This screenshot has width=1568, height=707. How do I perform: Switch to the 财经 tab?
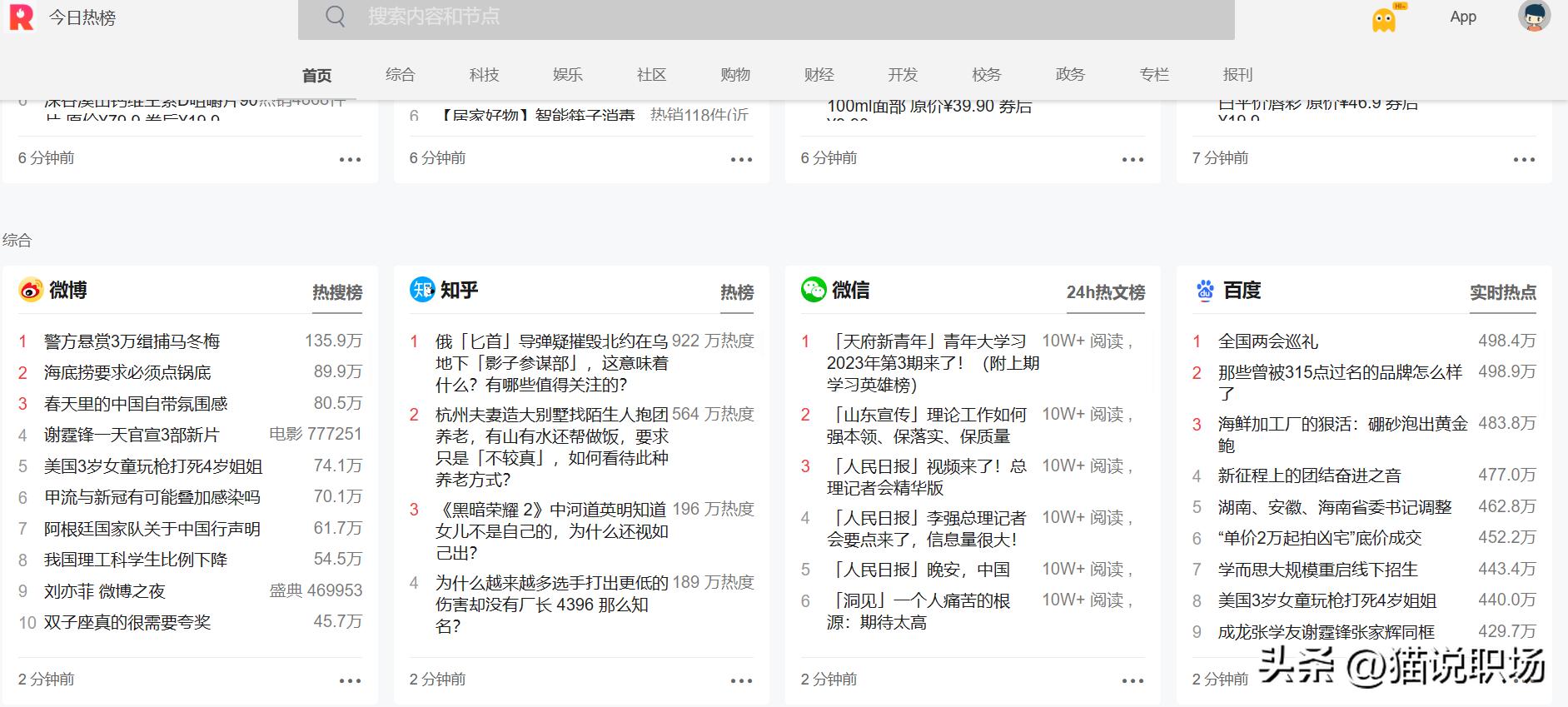point(819,75)
